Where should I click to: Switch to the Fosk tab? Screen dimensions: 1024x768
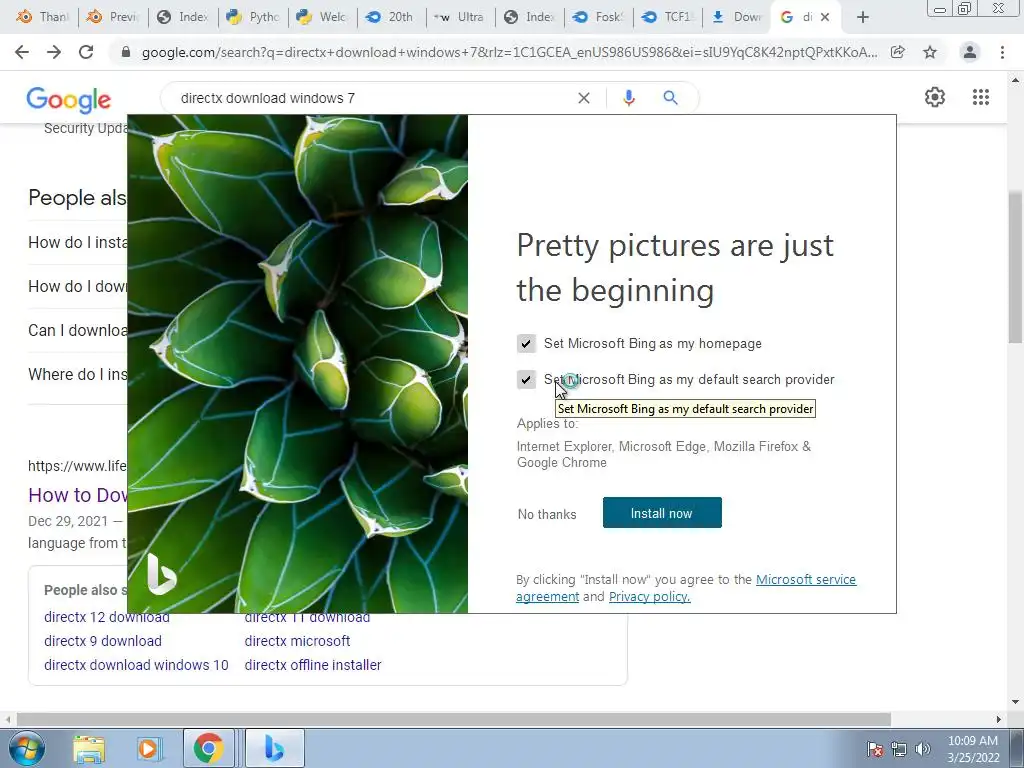pyautogui.click(x=600, y=17)
